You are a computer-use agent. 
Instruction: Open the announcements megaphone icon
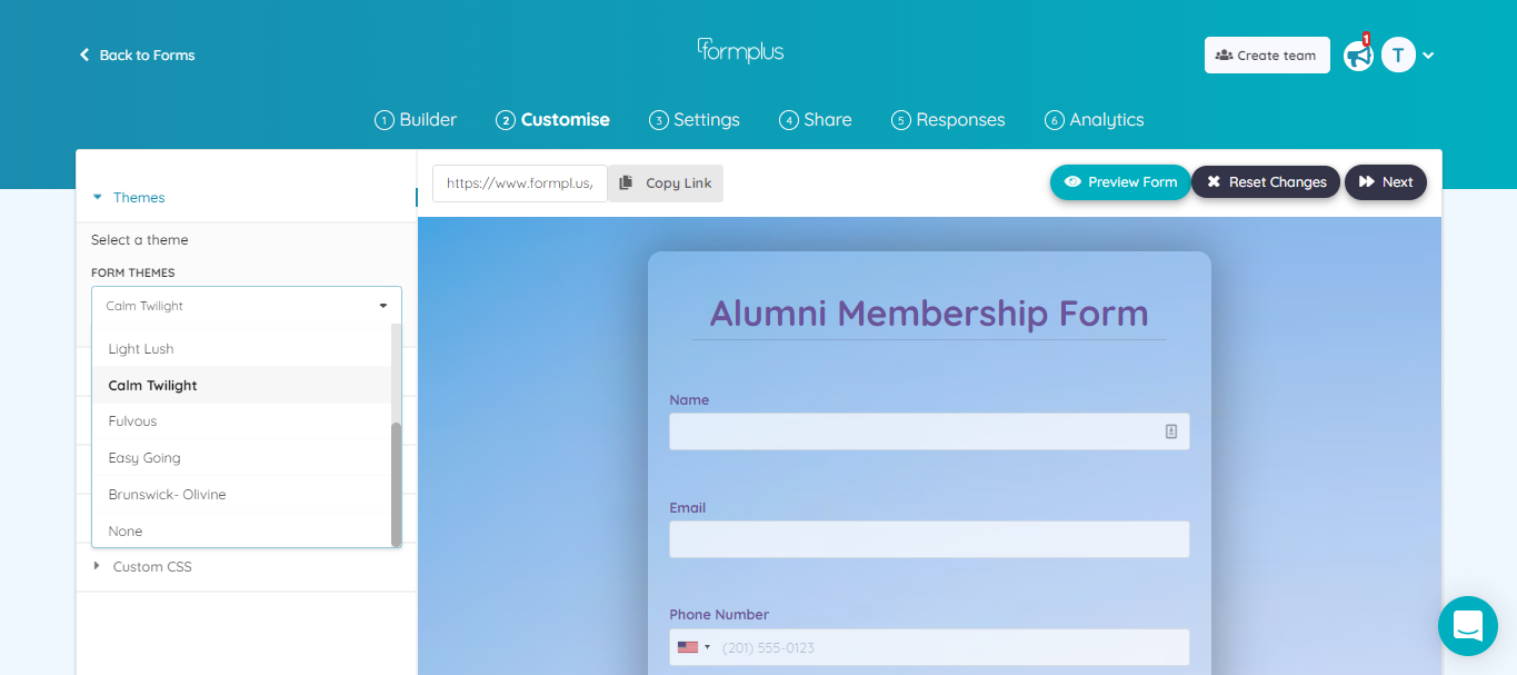click(x=1357, y=55)
